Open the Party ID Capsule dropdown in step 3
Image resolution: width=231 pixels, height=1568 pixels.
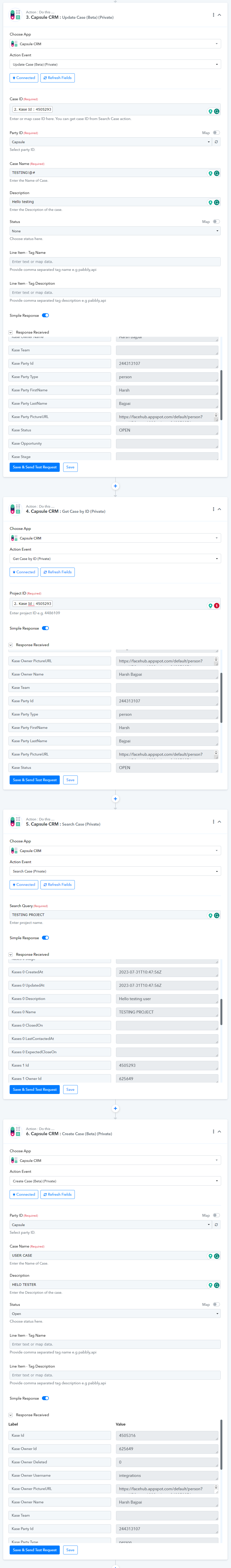(x=111, y=142)
